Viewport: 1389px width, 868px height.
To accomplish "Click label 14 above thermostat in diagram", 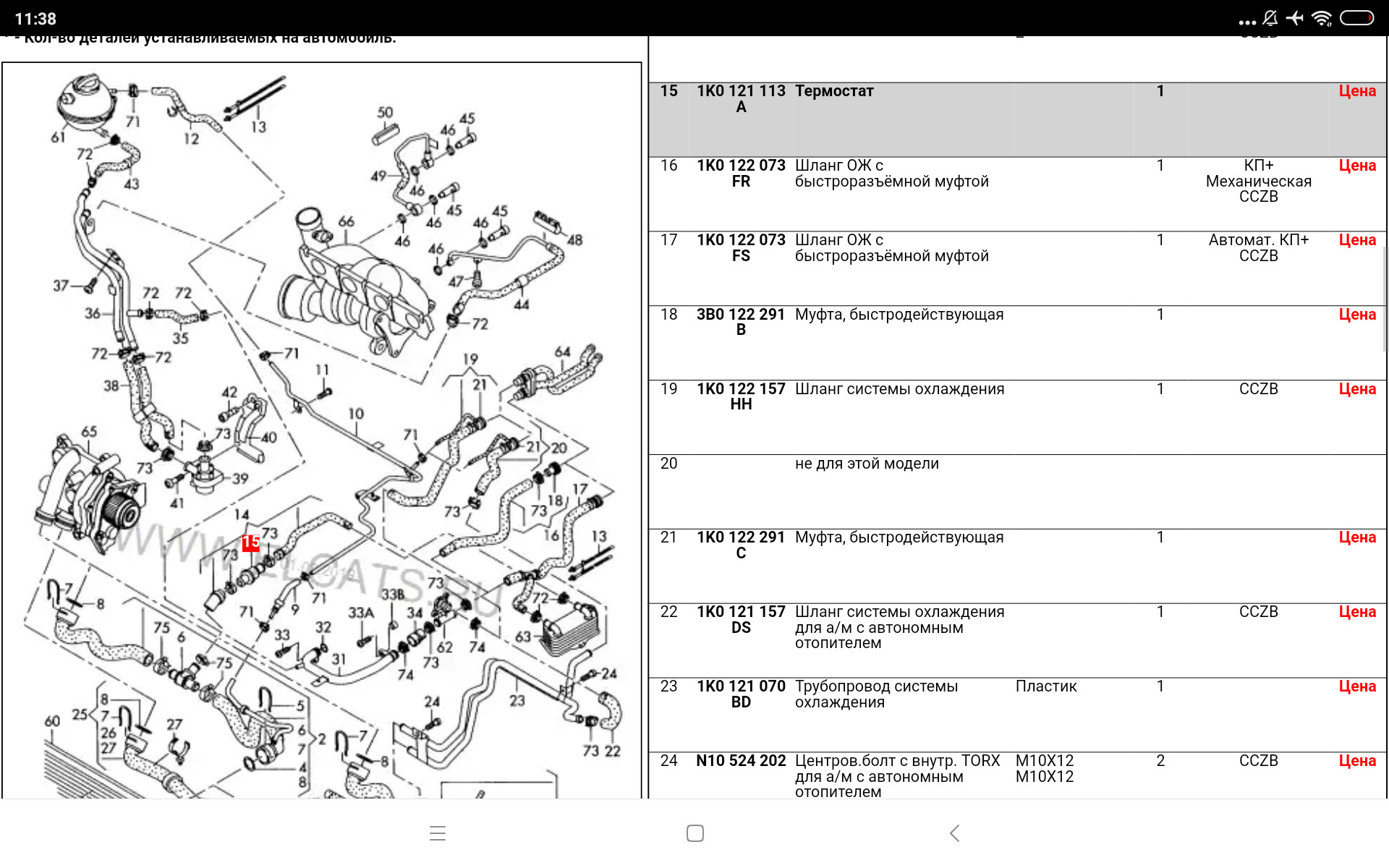I will (x=242, y=514).
